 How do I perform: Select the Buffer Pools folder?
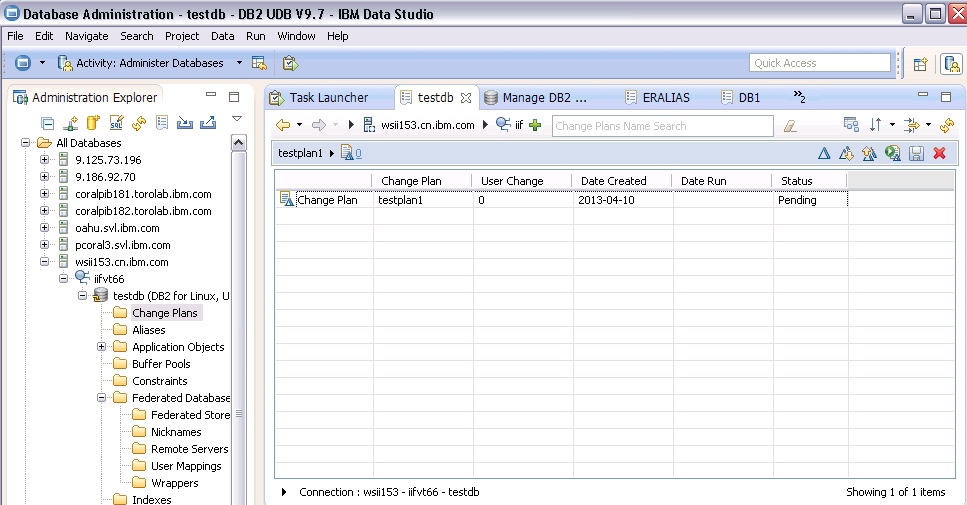162,364
